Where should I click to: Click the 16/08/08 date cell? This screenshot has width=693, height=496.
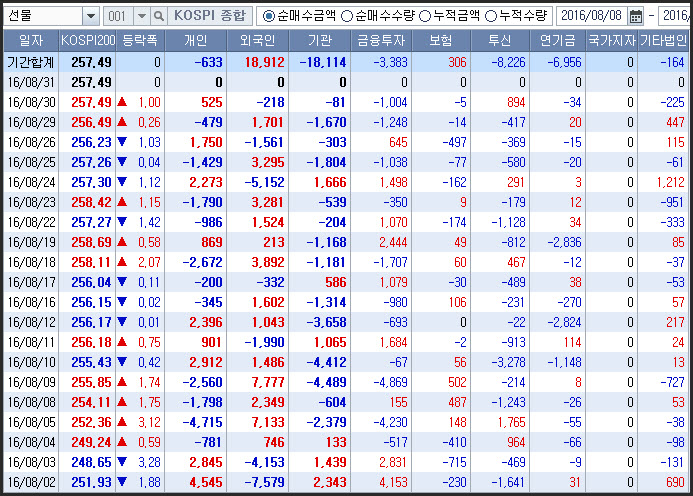tap(31, 402)
